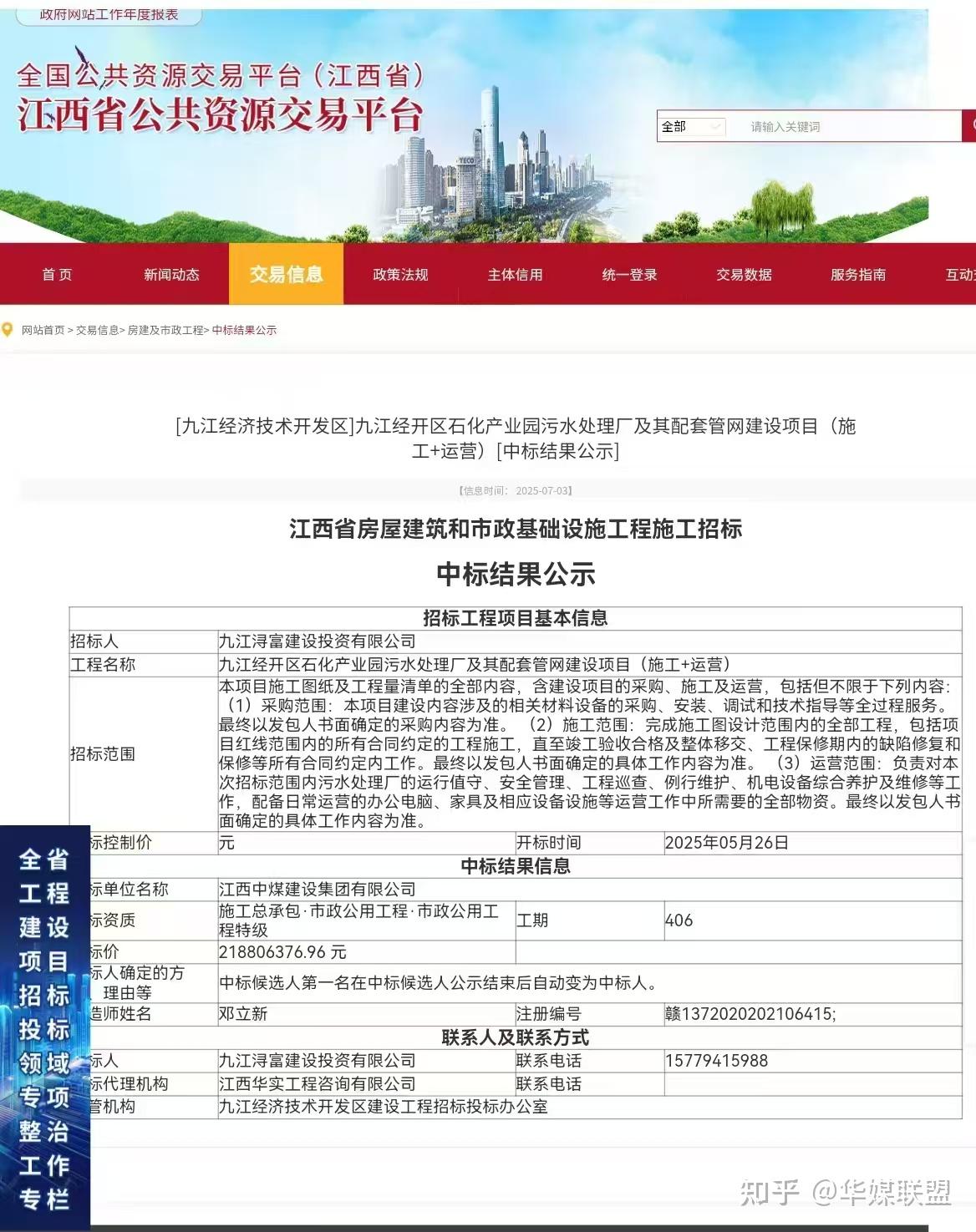Click the 406 duration value cell
This screenshot has height=1232, width=976.
click(813, 920)
